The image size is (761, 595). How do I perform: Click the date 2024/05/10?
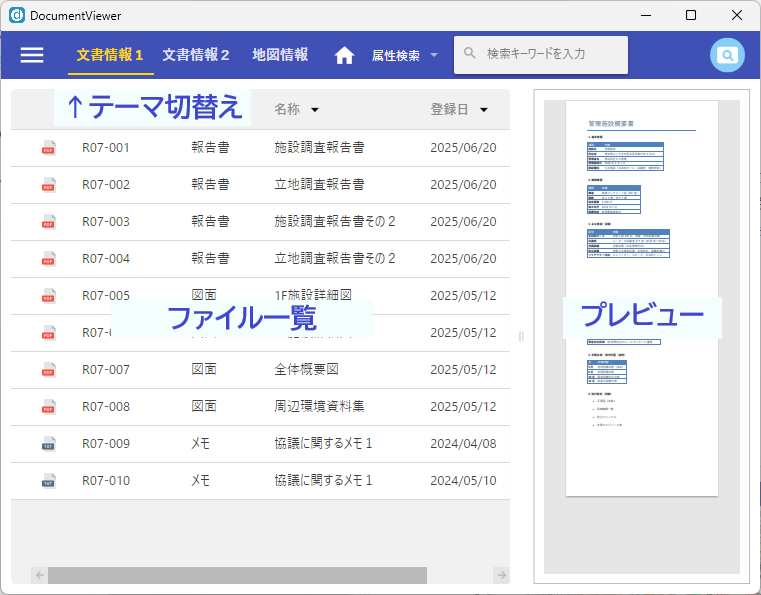(x=463, y=480)
